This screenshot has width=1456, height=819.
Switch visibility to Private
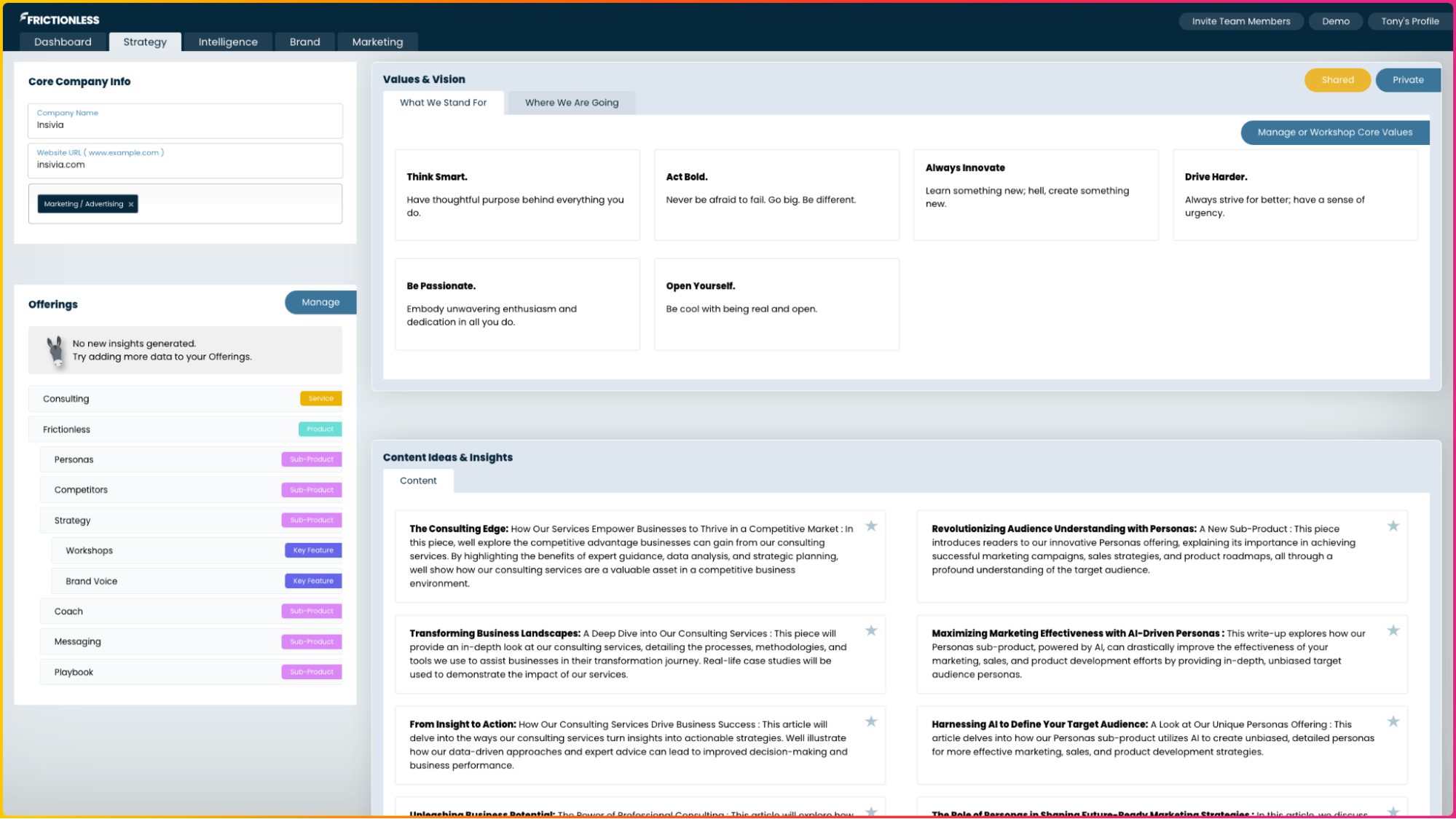coord(1407,80)
